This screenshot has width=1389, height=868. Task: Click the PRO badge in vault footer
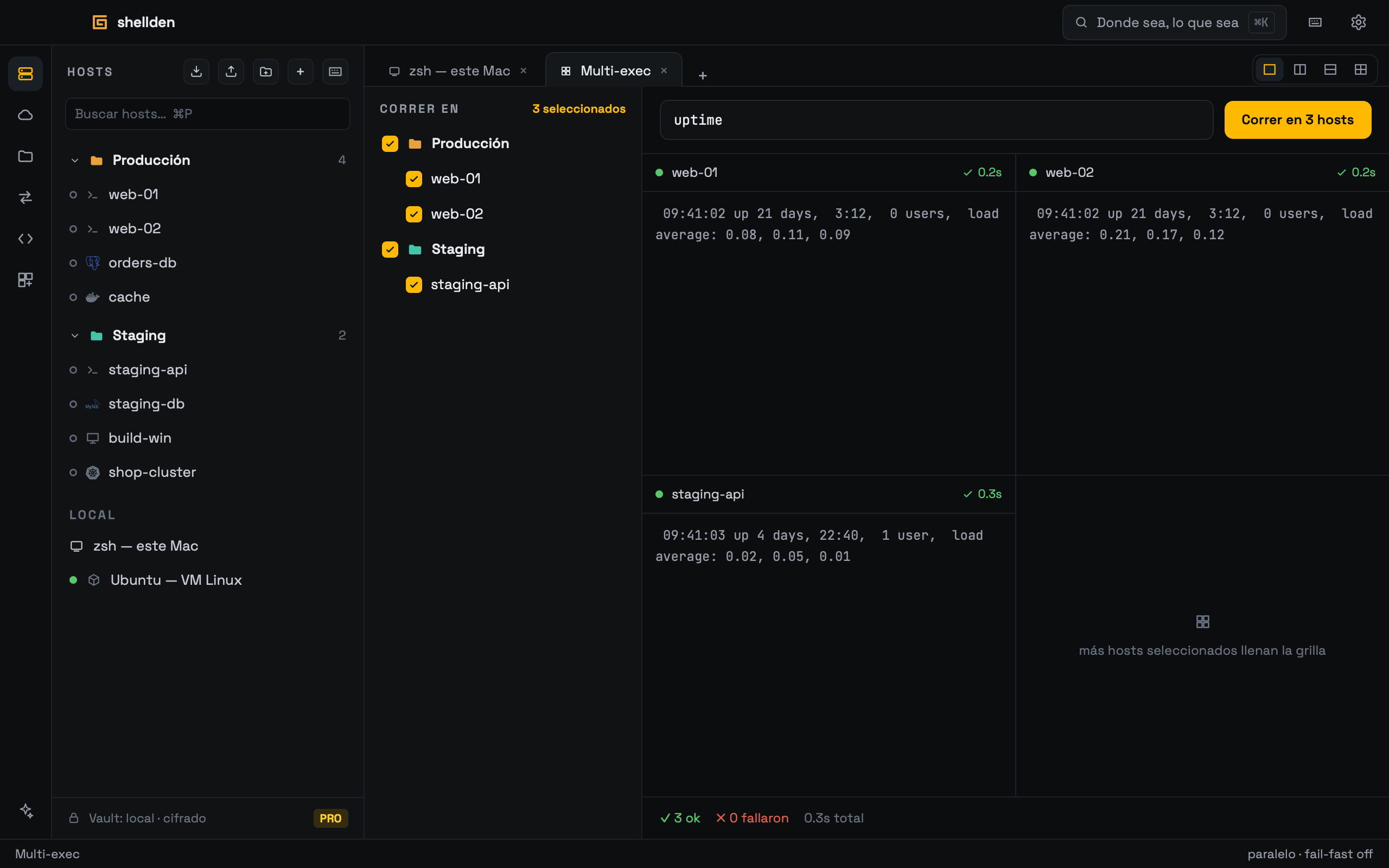[x=330, y=818]
